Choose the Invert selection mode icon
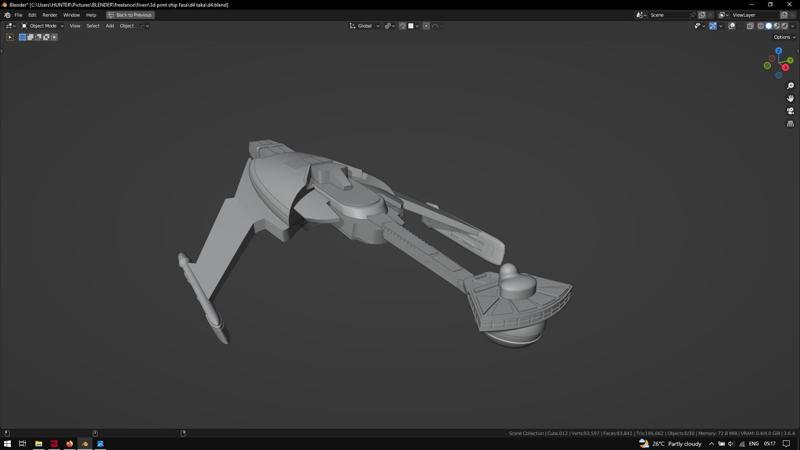 (46, 37)
